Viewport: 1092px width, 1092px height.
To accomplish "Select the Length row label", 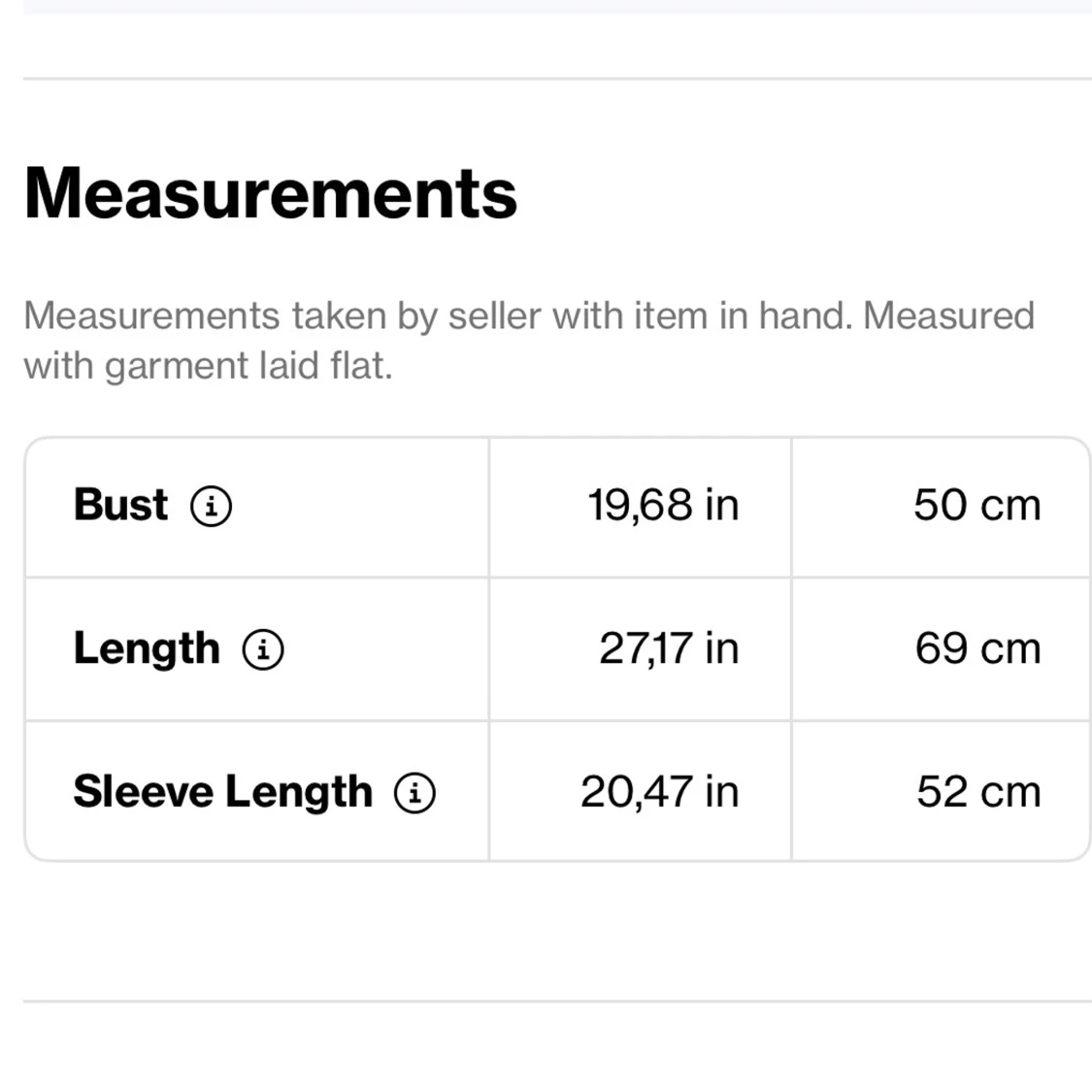I will 147,648.
